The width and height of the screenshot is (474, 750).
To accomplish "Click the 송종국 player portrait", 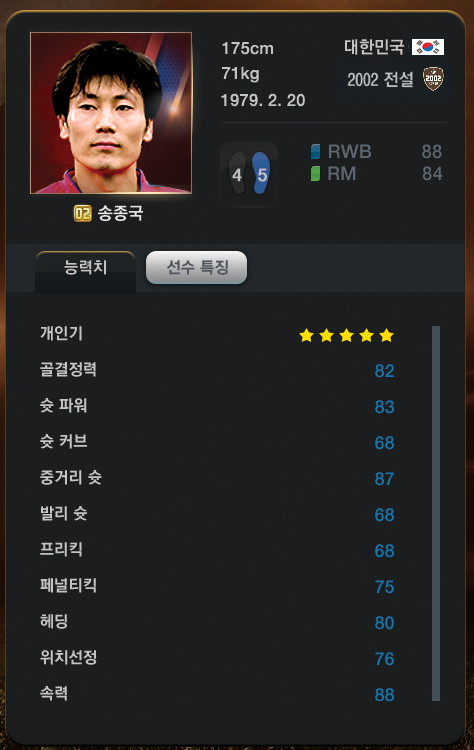I will (111, 113).
